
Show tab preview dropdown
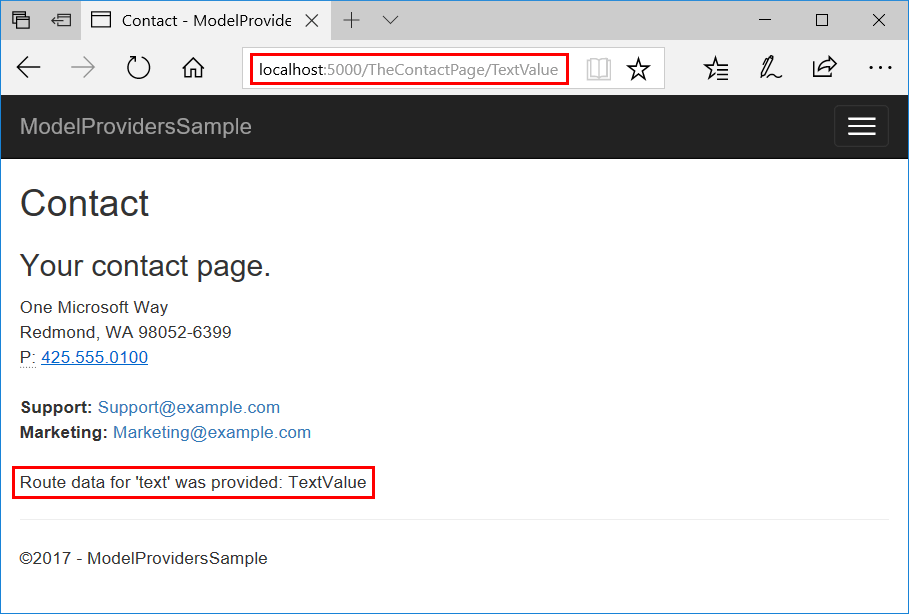pyautogui.click(x=390, y=20)
